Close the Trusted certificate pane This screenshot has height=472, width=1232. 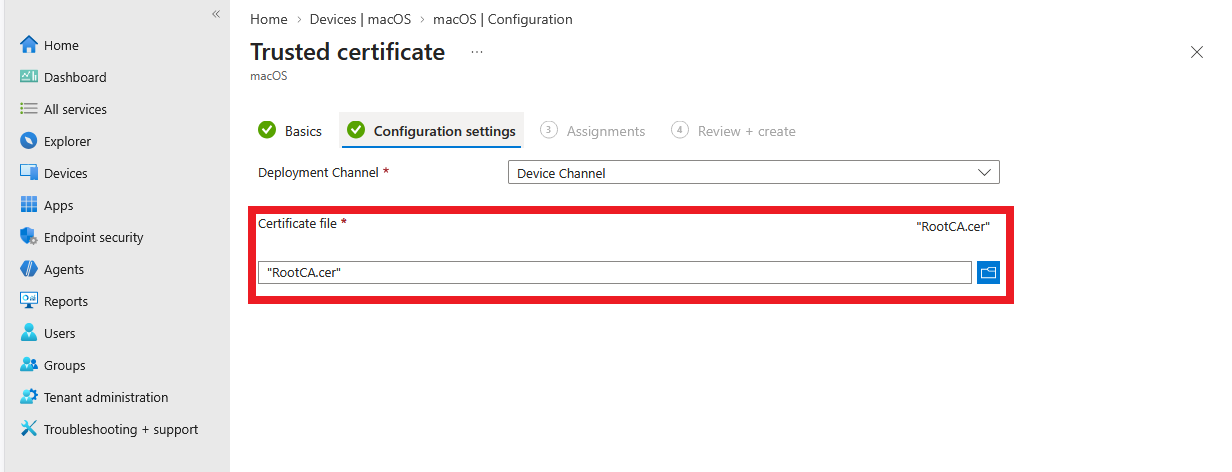[x=1196, y=52]
